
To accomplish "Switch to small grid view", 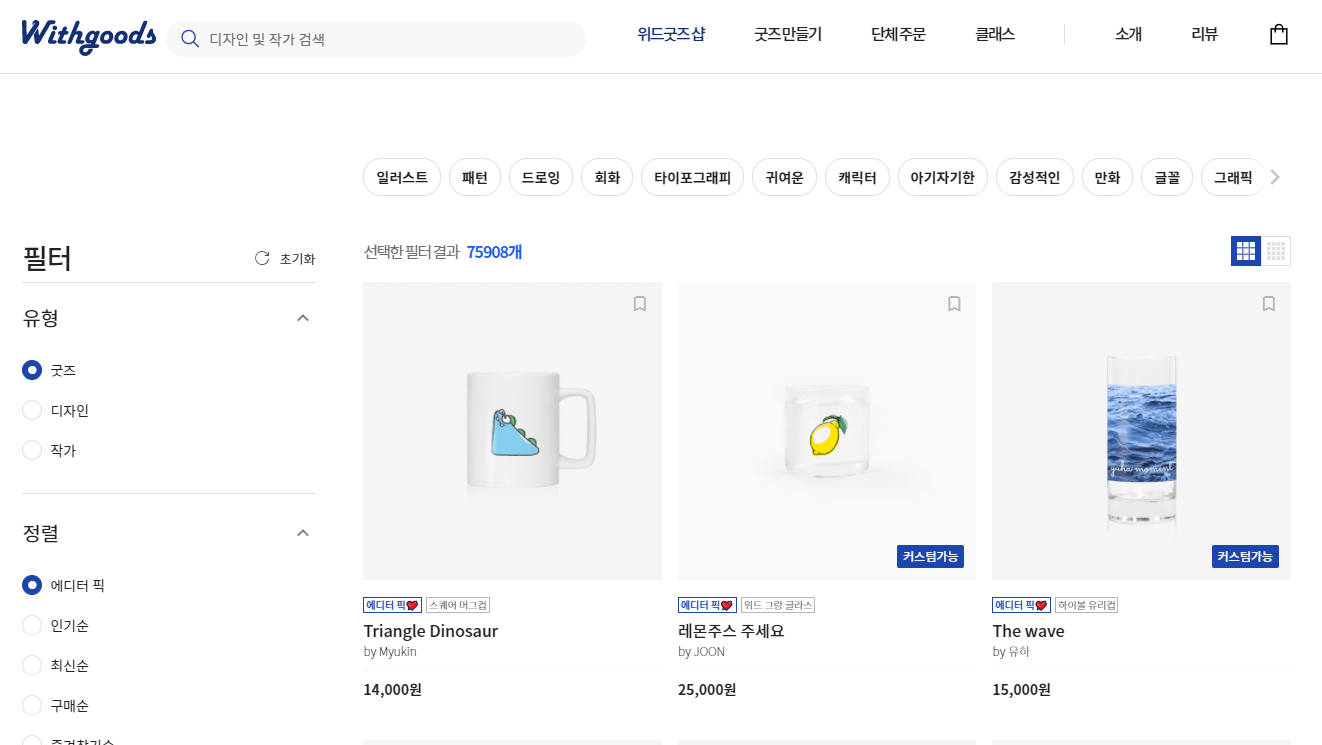I will click(x=1276, y=251).
